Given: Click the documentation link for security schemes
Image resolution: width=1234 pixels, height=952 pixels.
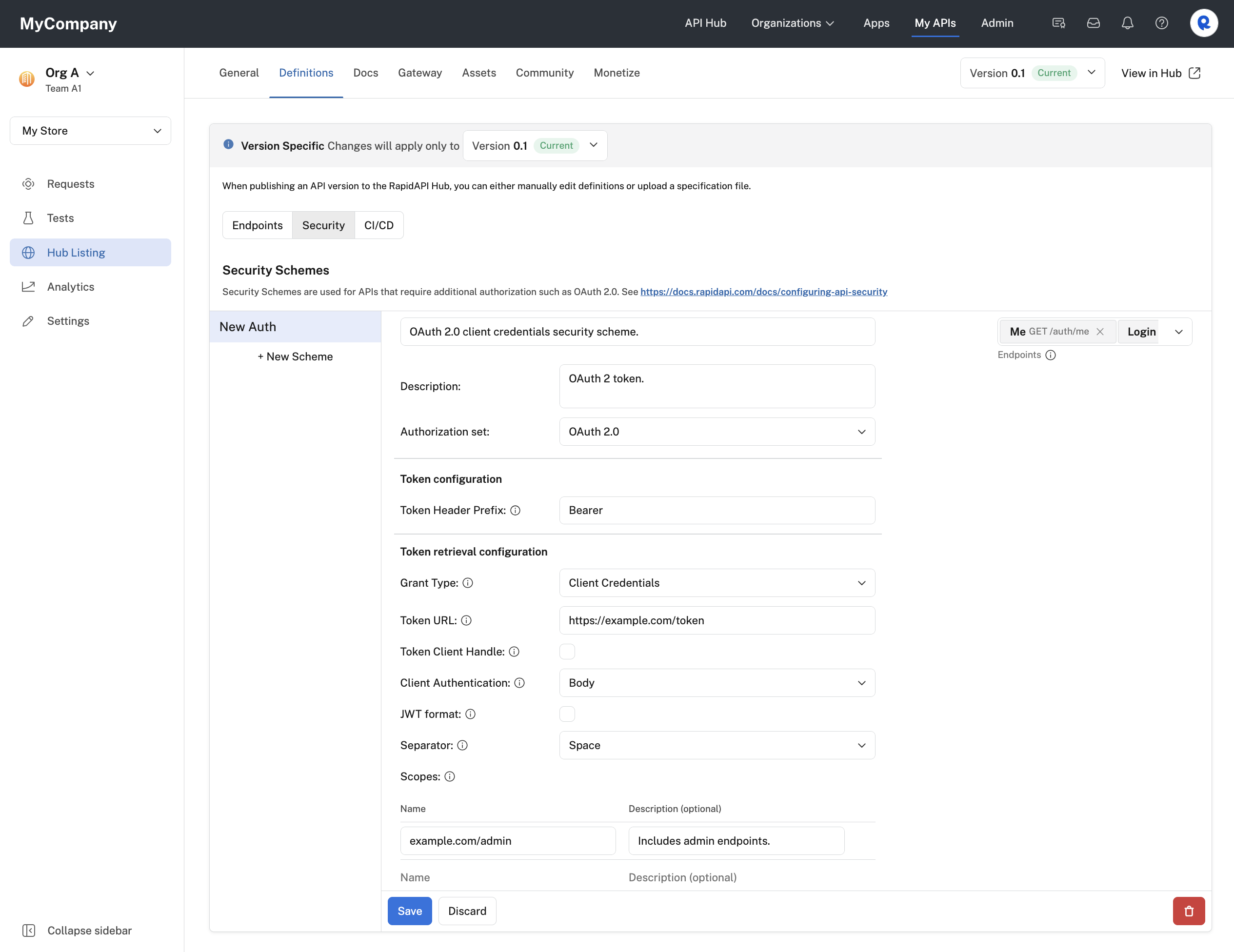Looking at the screenshot, I should [764, 291].
